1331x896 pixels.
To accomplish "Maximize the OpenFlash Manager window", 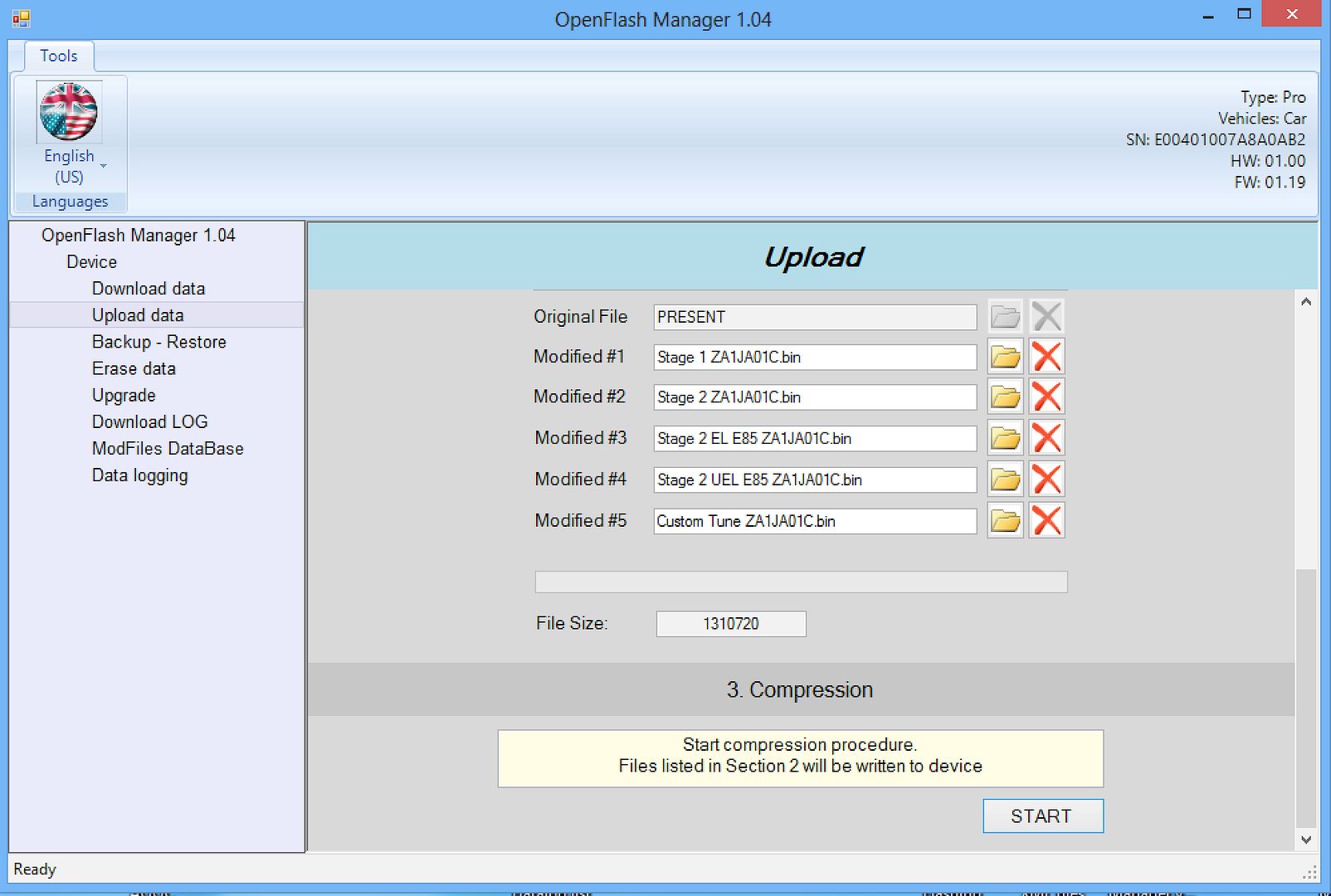I will 1244,15.
